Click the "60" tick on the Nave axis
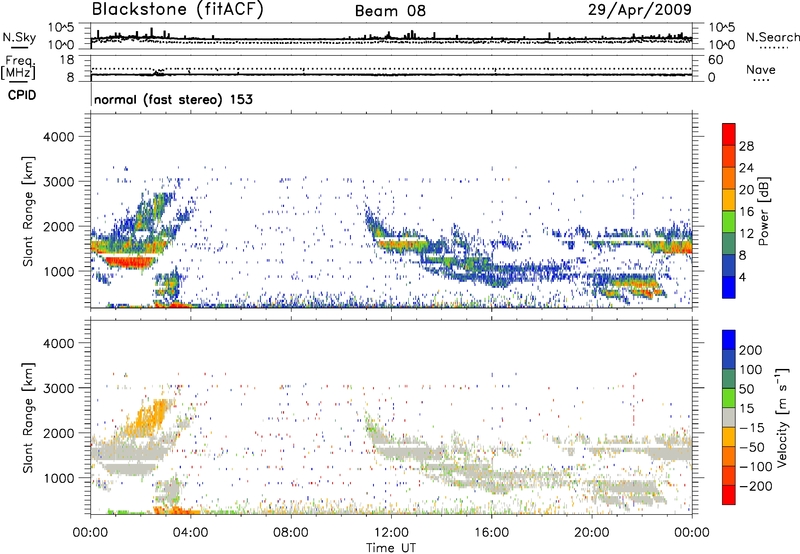Screen dimensions: 800x554 715,60
